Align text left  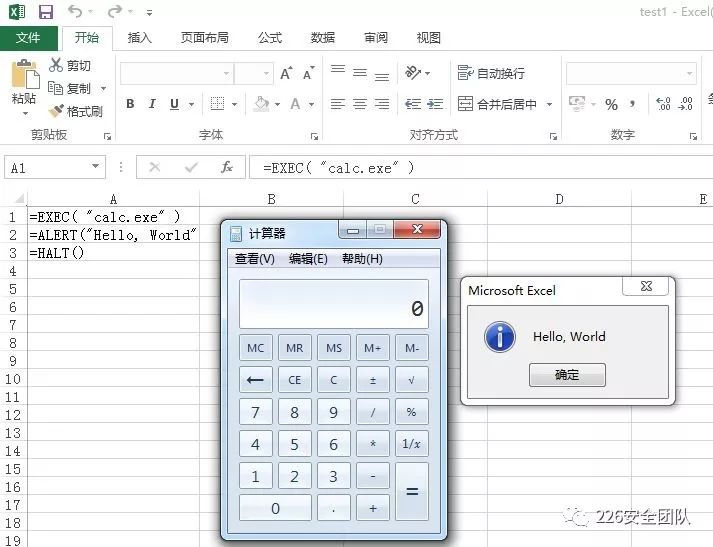point(338,104)
